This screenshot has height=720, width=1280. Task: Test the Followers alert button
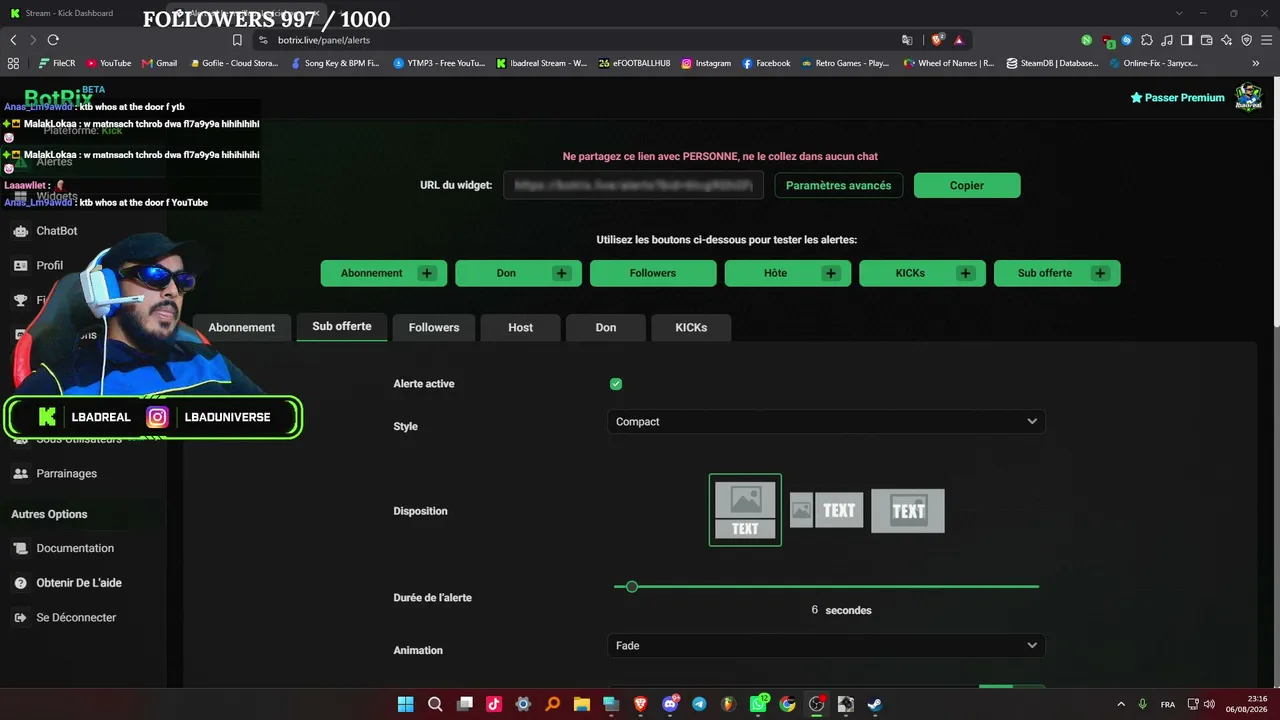(653, 273)
